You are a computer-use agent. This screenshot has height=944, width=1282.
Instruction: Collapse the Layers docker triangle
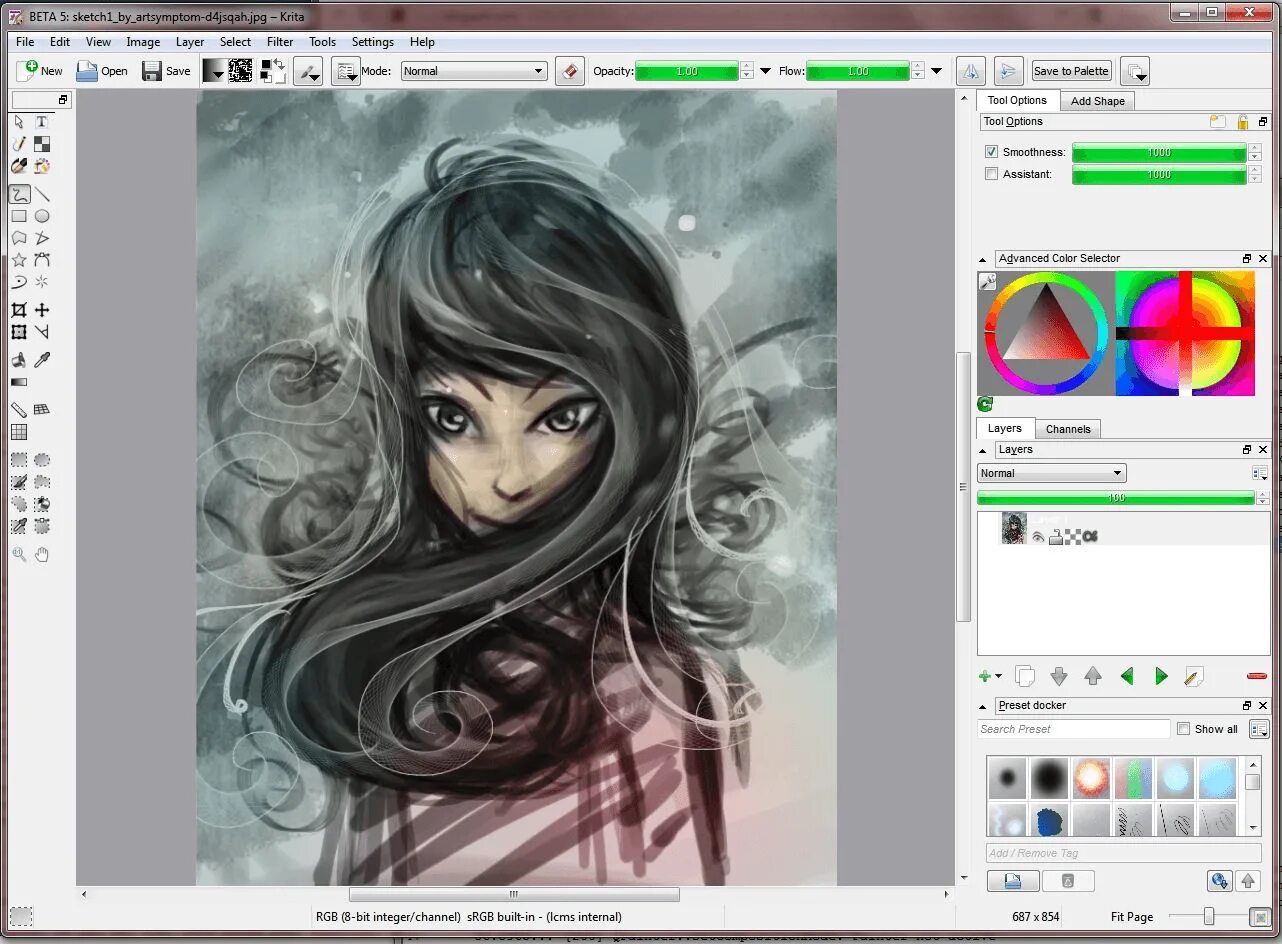click(x=983, y=450)
